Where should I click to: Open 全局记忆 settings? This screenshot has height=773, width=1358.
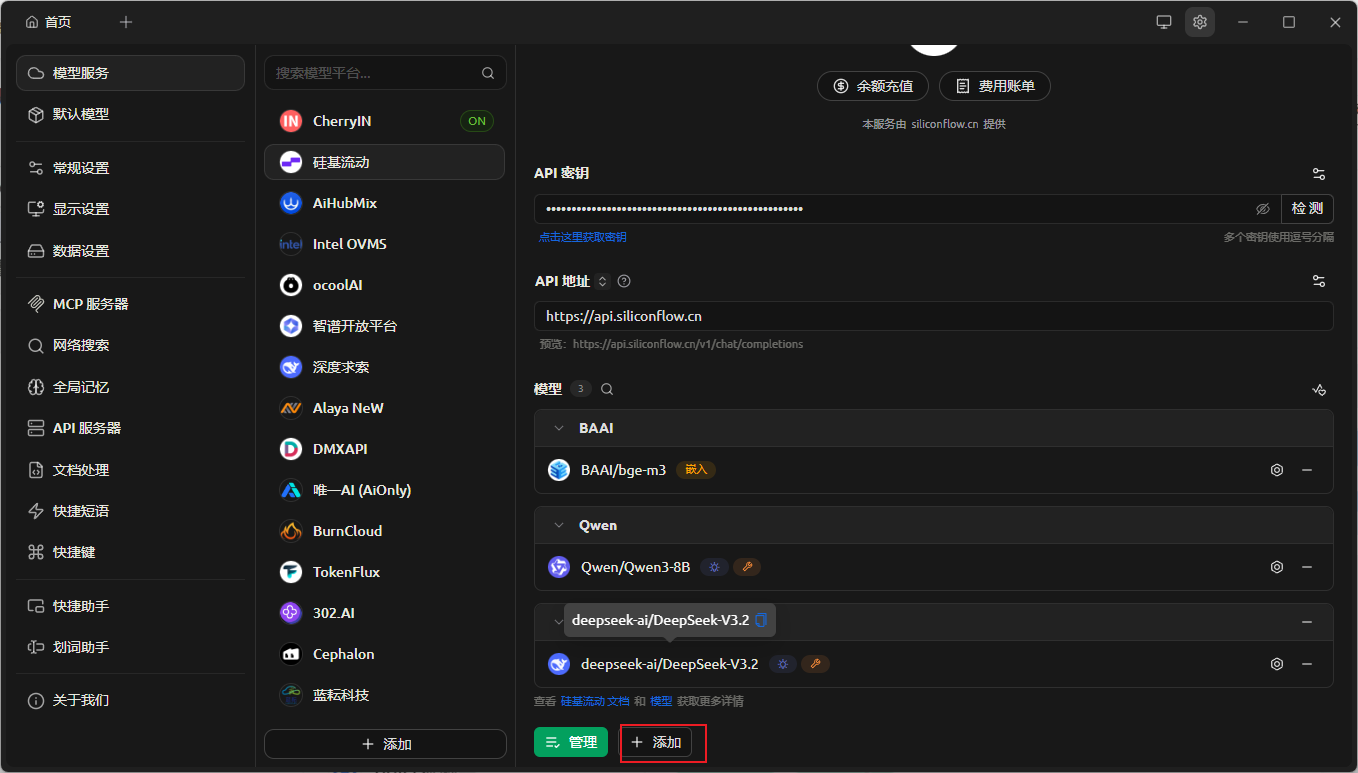click(130, 387)
